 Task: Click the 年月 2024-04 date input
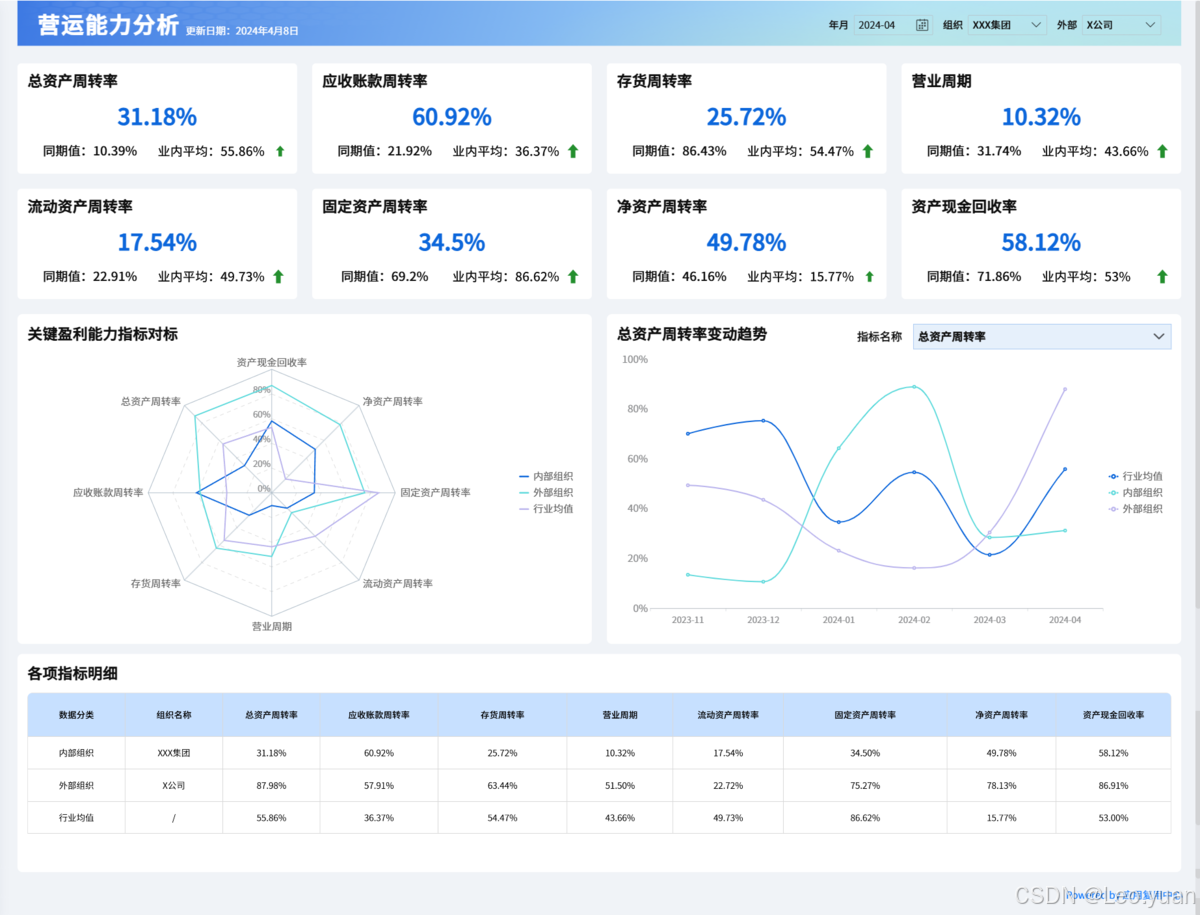[x=893, y=25]
